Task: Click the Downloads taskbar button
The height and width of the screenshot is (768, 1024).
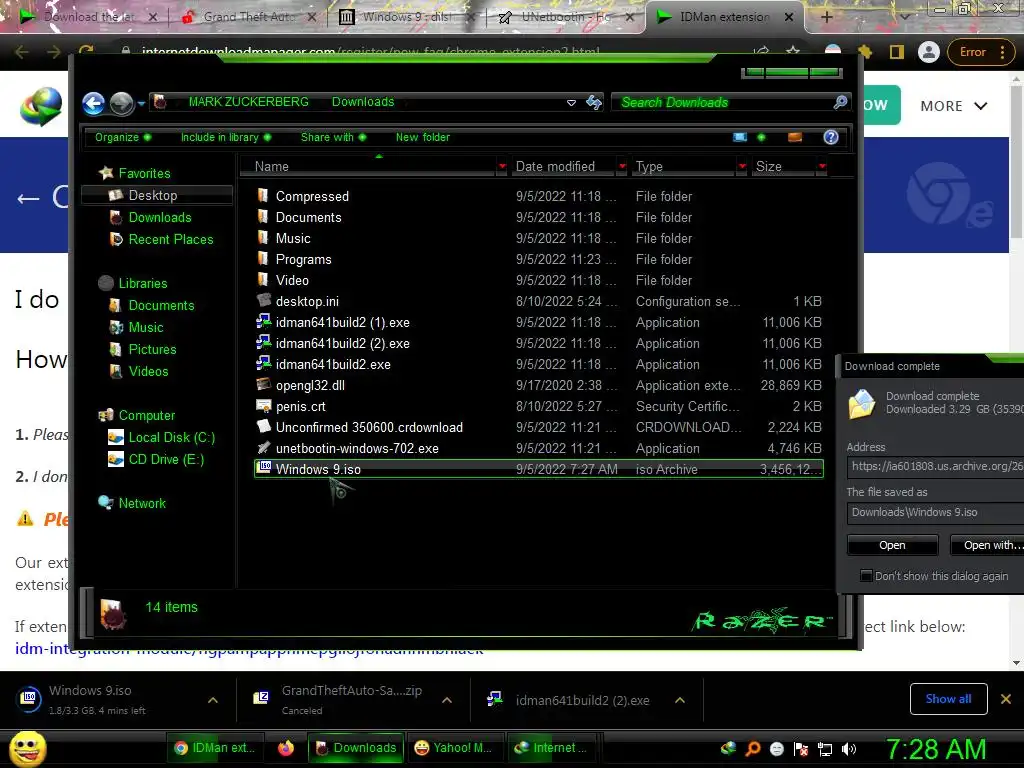Action: 356,748
